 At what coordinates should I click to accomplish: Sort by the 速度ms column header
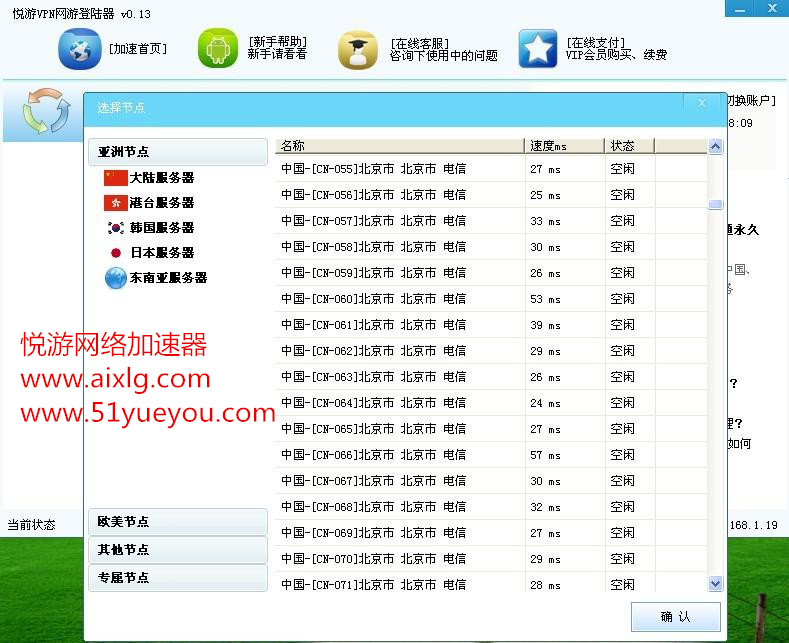coord(565,146)
